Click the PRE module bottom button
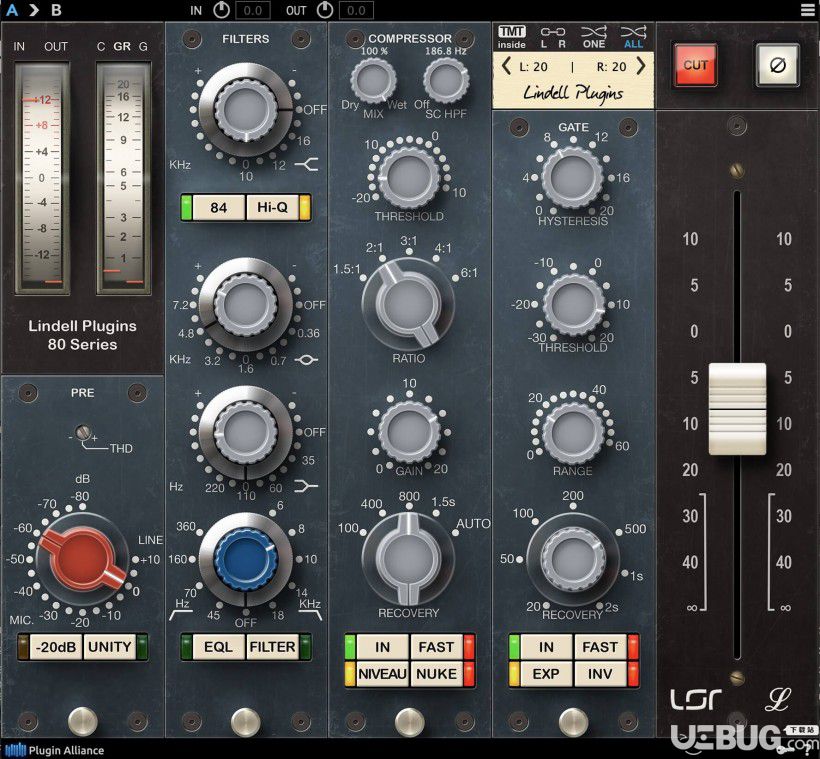Screen dimensions: 820x759 coord(83,721)
